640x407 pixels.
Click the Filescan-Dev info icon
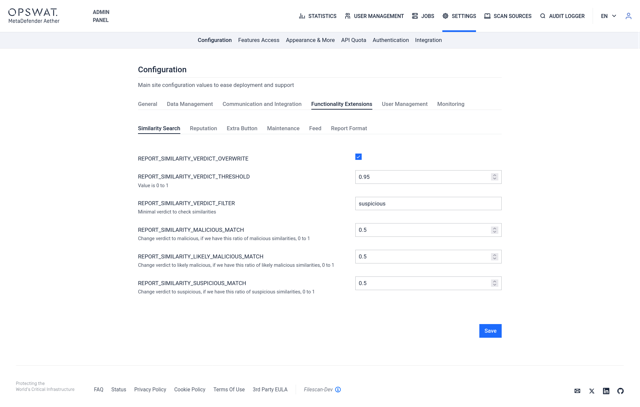click(338, 390)
